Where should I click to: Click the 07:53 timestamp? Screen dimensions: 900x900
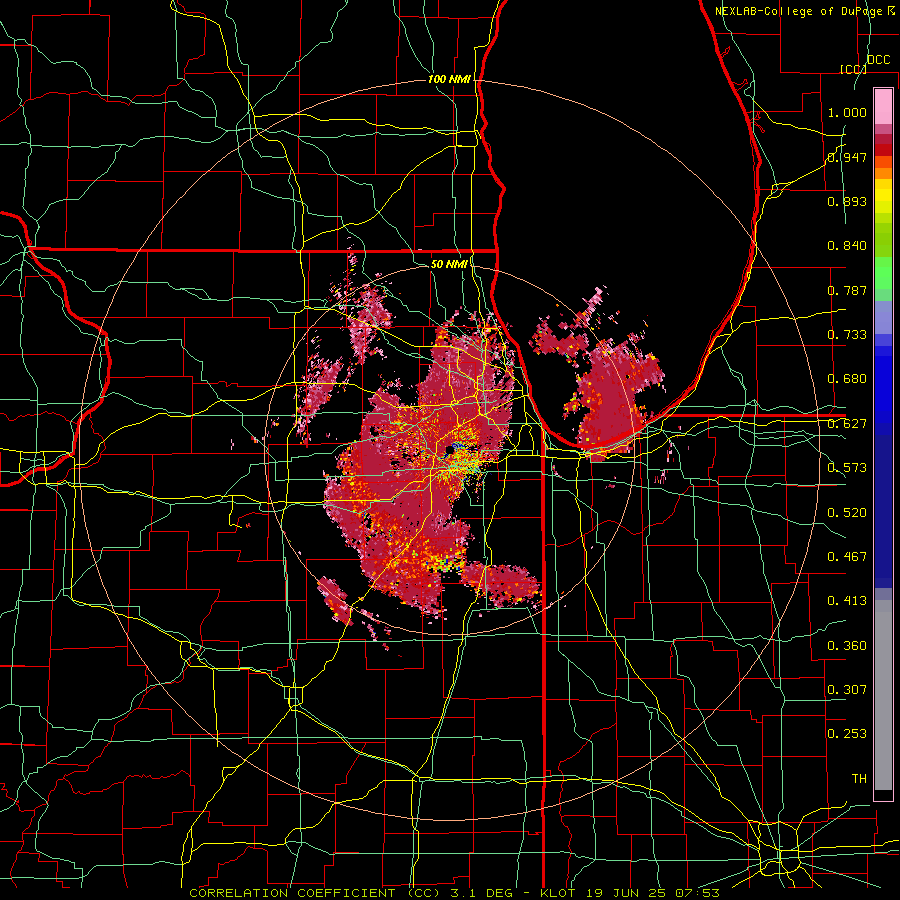tap(700, 893)
